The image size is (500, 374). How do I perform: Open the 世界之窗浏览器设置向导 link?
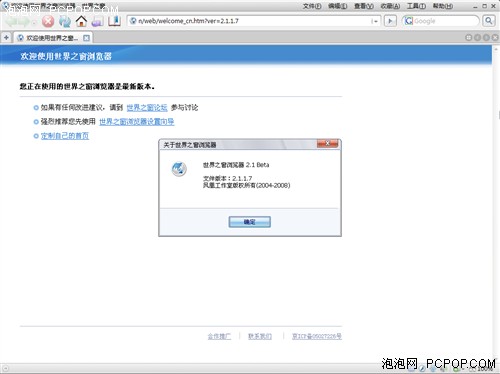(137, 122)
